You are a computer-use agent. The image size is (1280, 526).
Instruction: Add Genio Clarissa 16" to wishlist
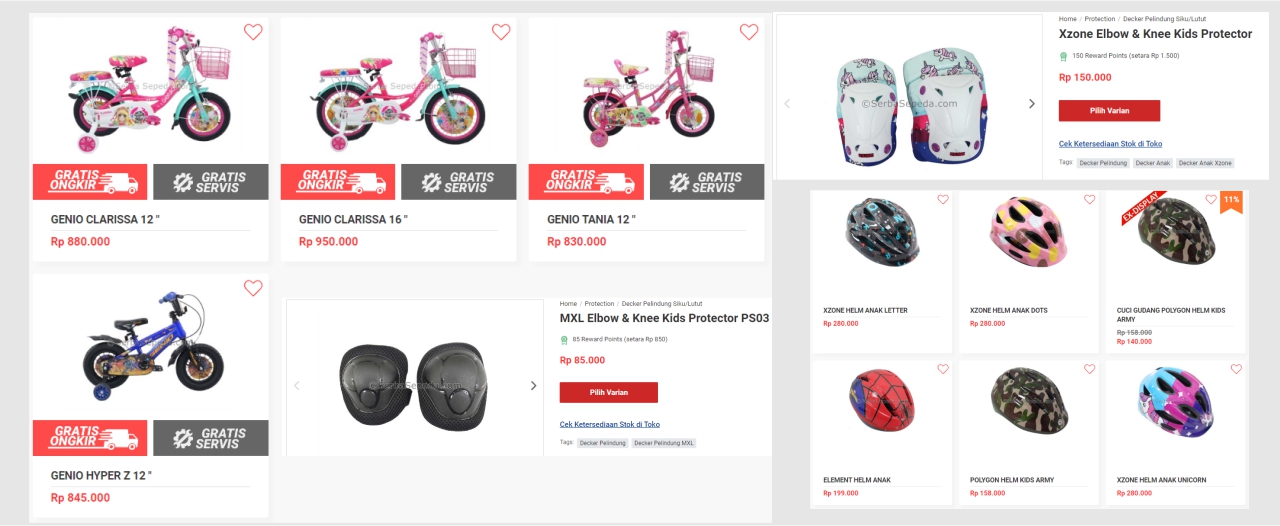tap(501, 32)
